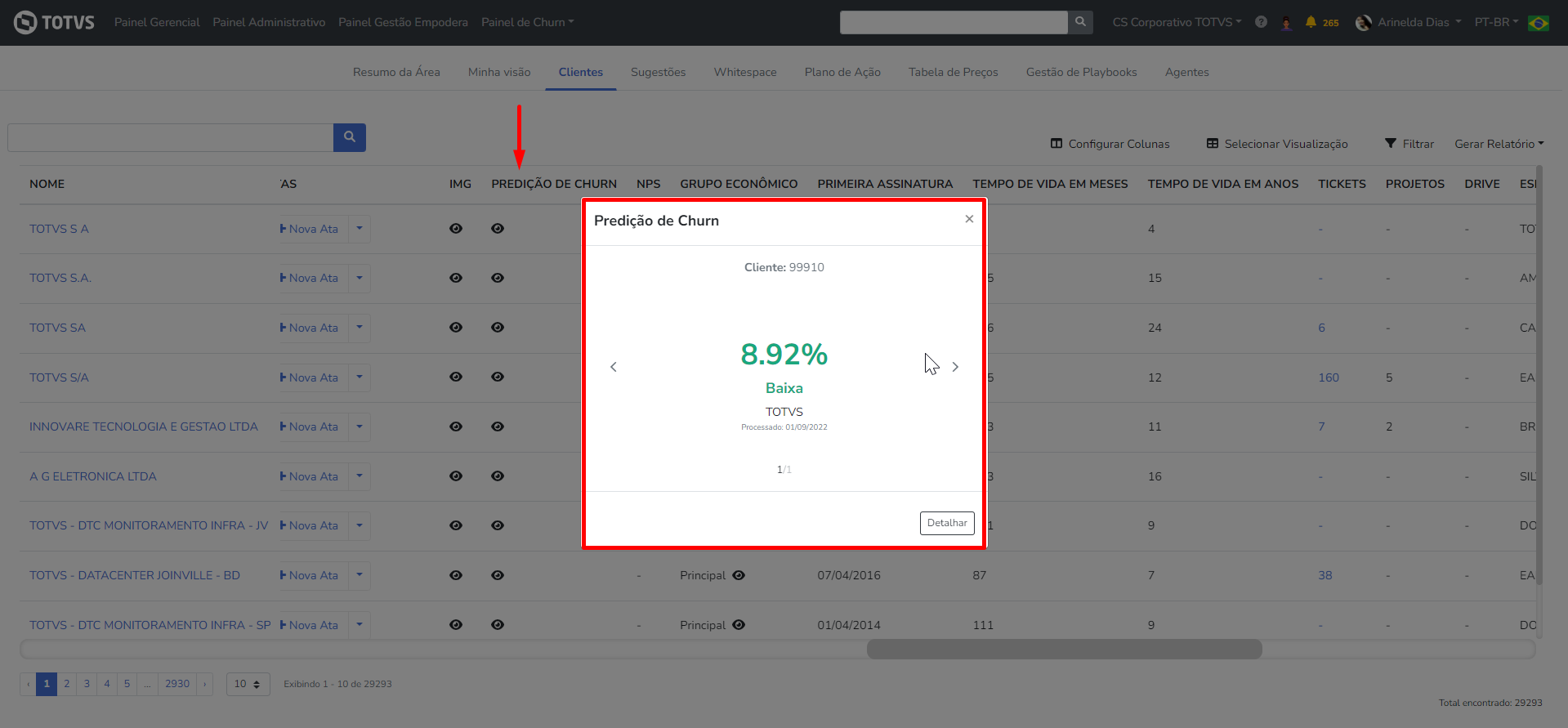1568x728 pixels.
Task: Click the Detalhar button
Action: [x=947, y=523]
